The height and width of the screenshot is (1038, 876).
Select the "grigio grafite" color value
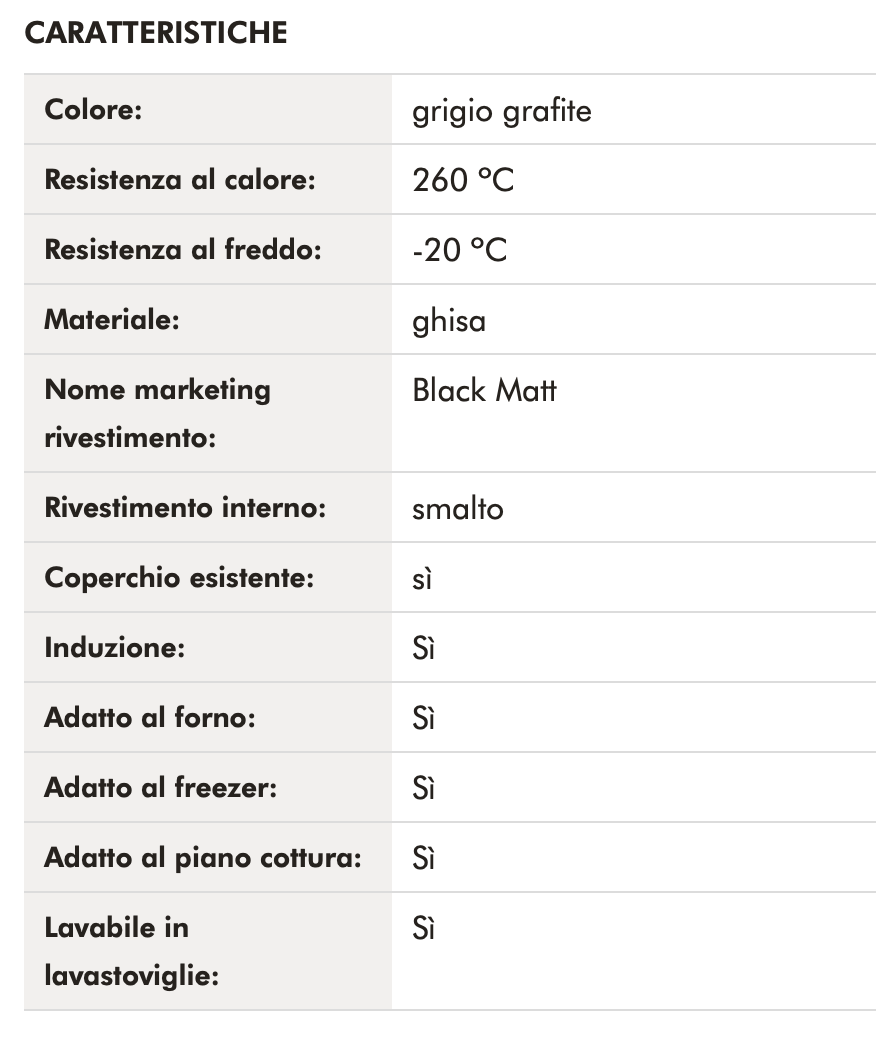click(x=501, y=110)
